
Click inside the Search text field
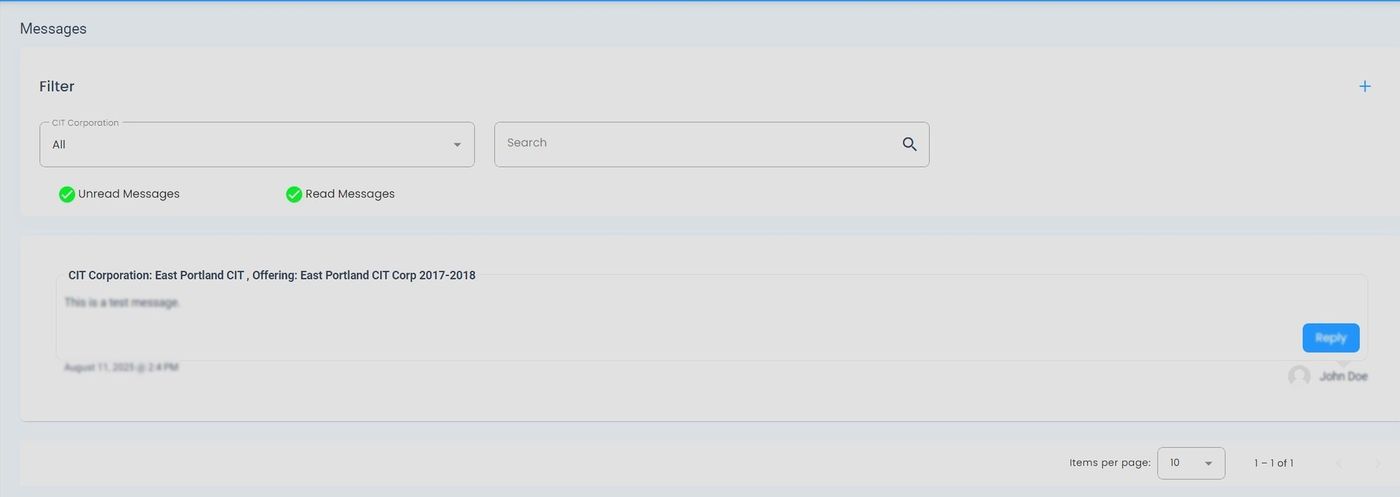point(695,144)
